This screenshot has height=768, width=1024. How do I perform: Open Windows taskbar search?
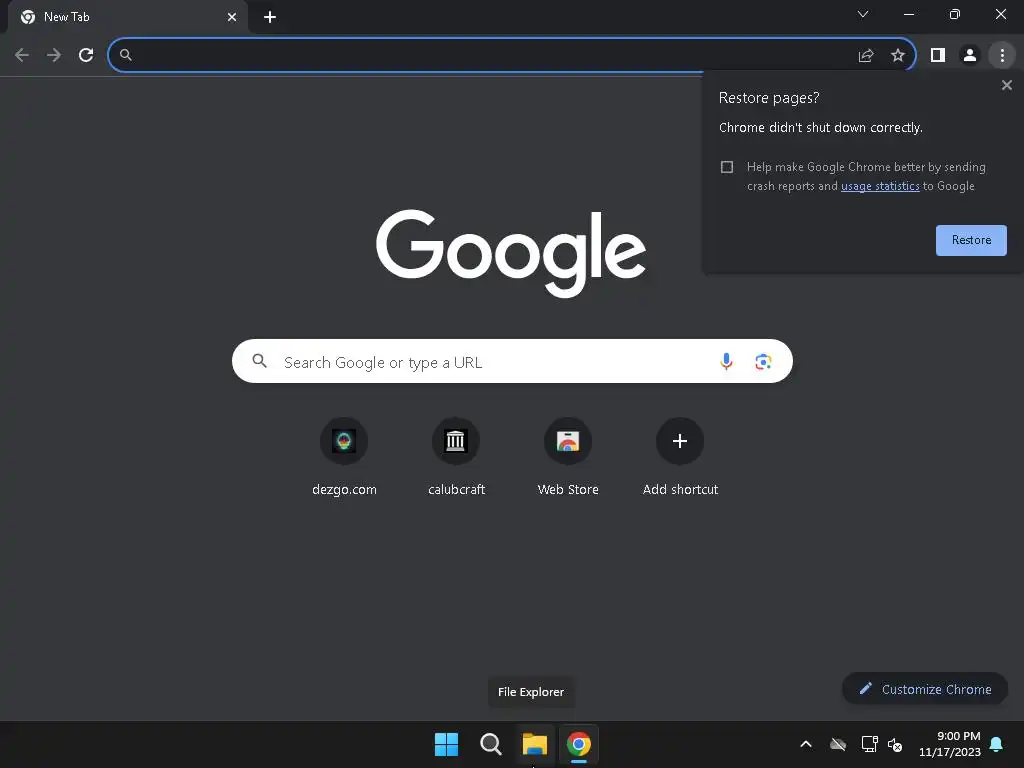(490, 744)
